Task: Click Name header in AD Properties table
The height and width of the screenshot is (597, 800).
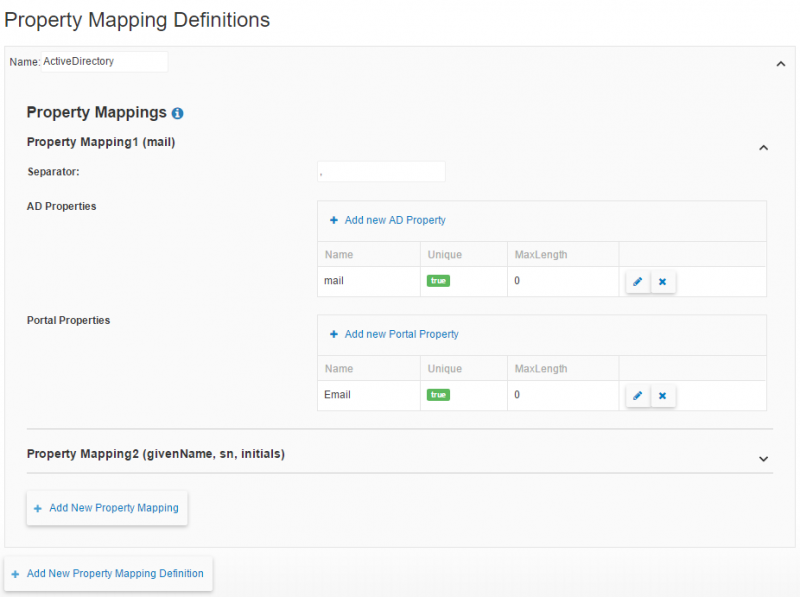Action: [x=339, y=255]
